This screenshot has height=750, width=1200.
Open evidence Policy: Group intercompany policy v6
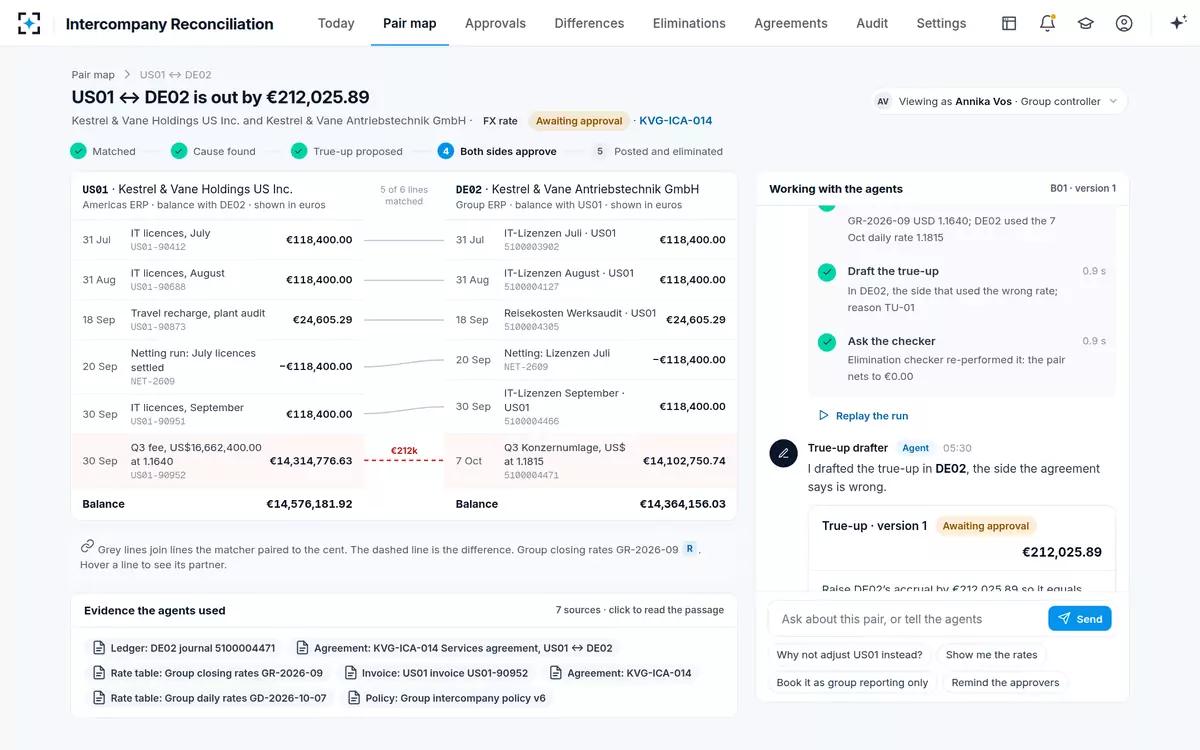(x=448, y=698)
